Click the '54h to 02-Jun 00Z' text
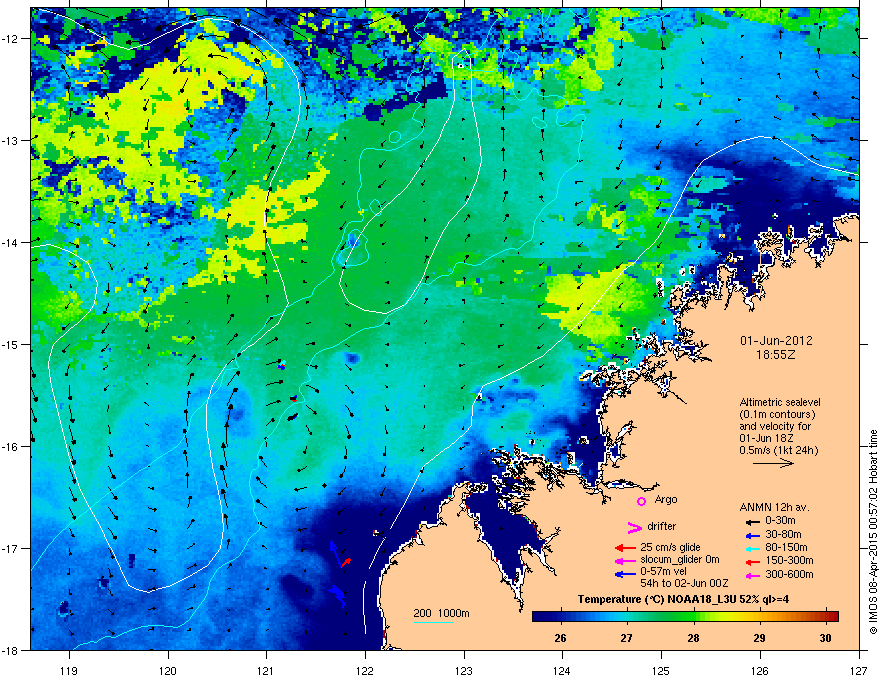The width and height of the screenshot is (880, 680). tap(684, 583)
